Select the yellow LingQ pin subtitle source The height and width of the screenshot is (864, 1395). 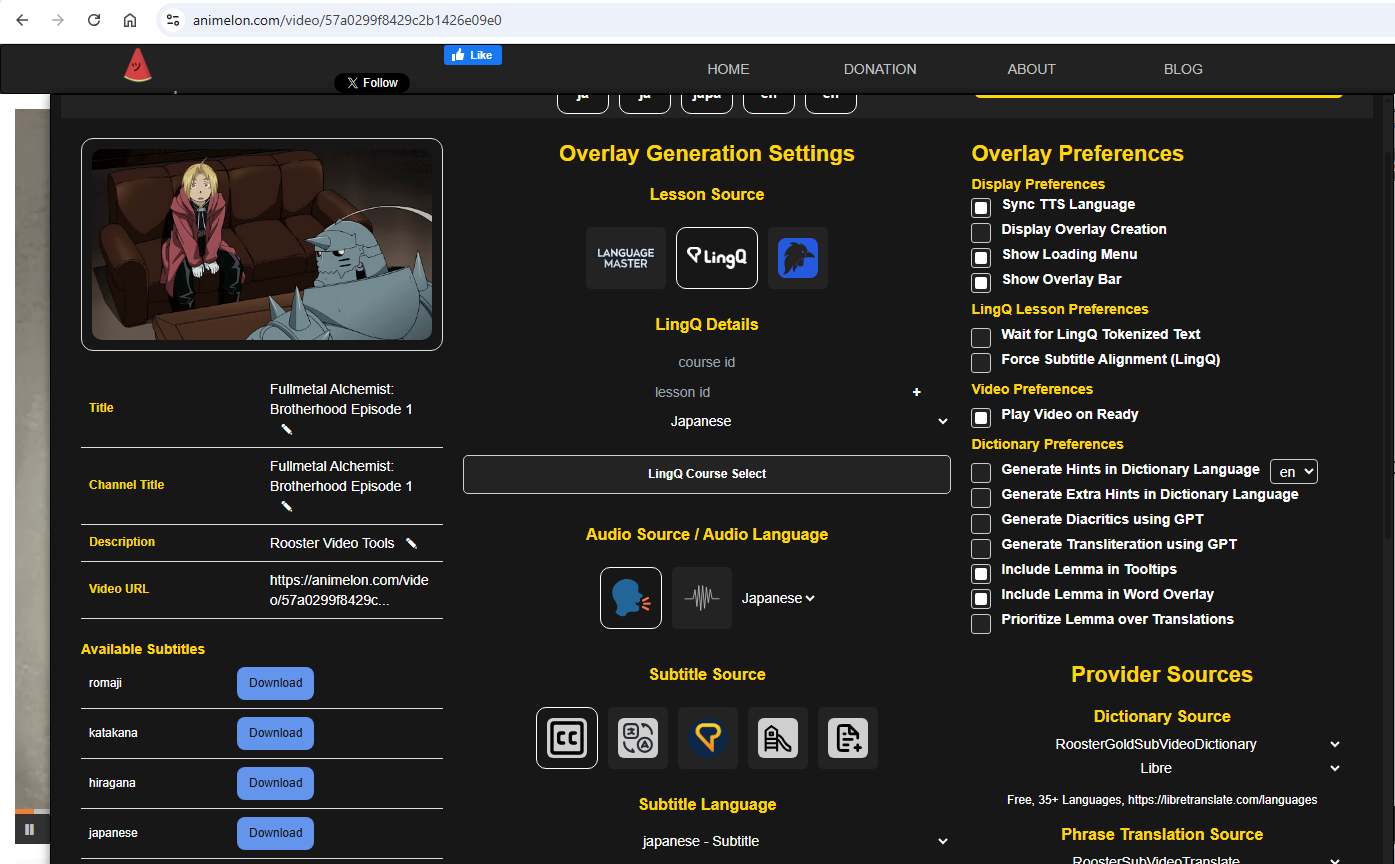708,738
